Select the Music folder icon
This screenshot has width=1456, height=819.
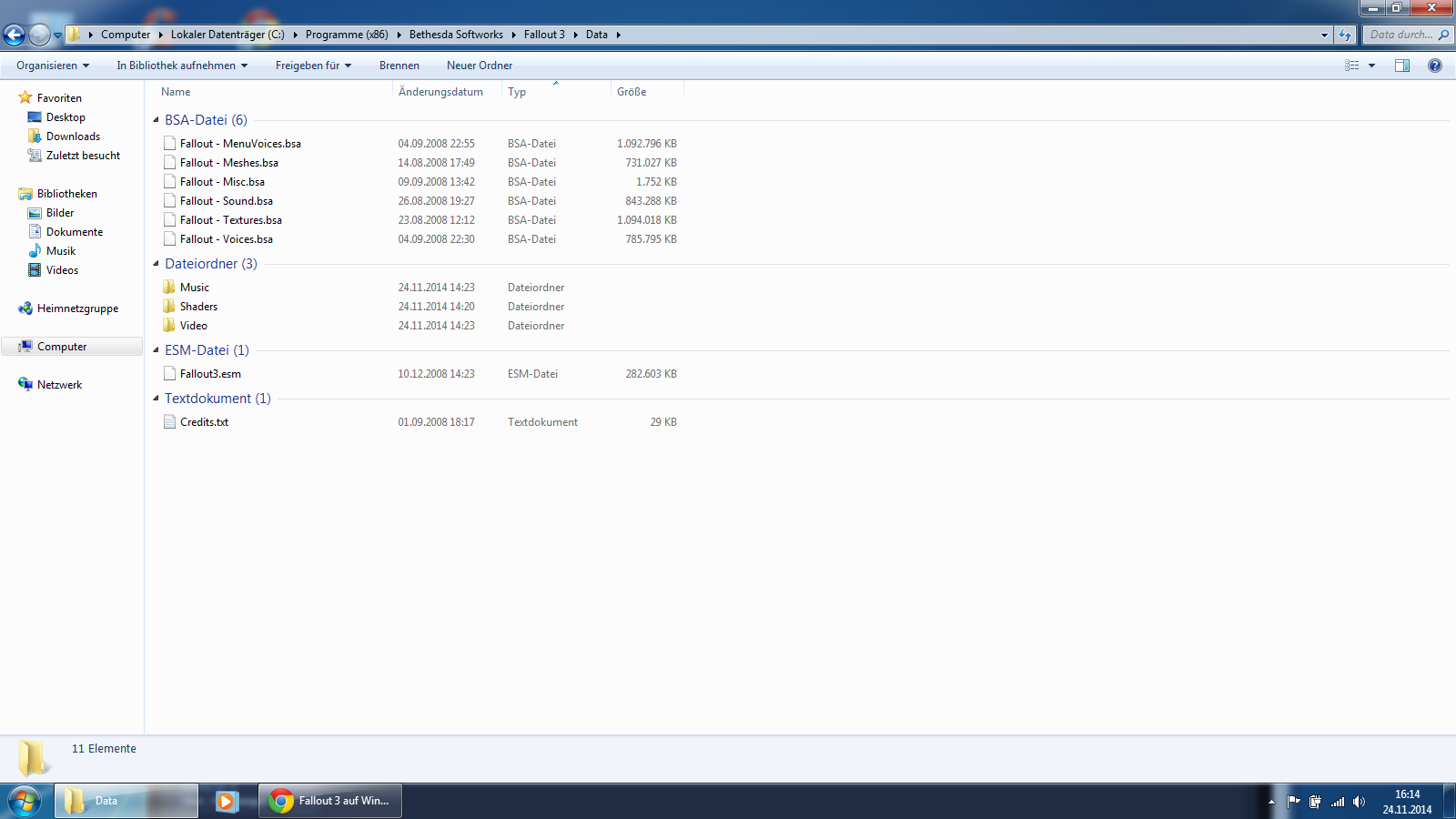169,288
